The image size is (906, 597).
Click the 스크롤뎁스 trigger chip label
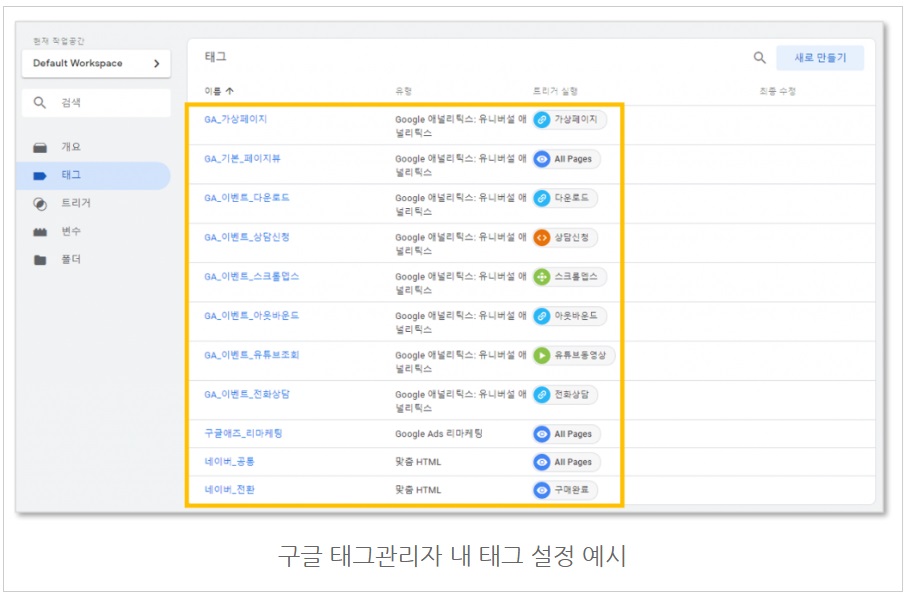[575, 276]
